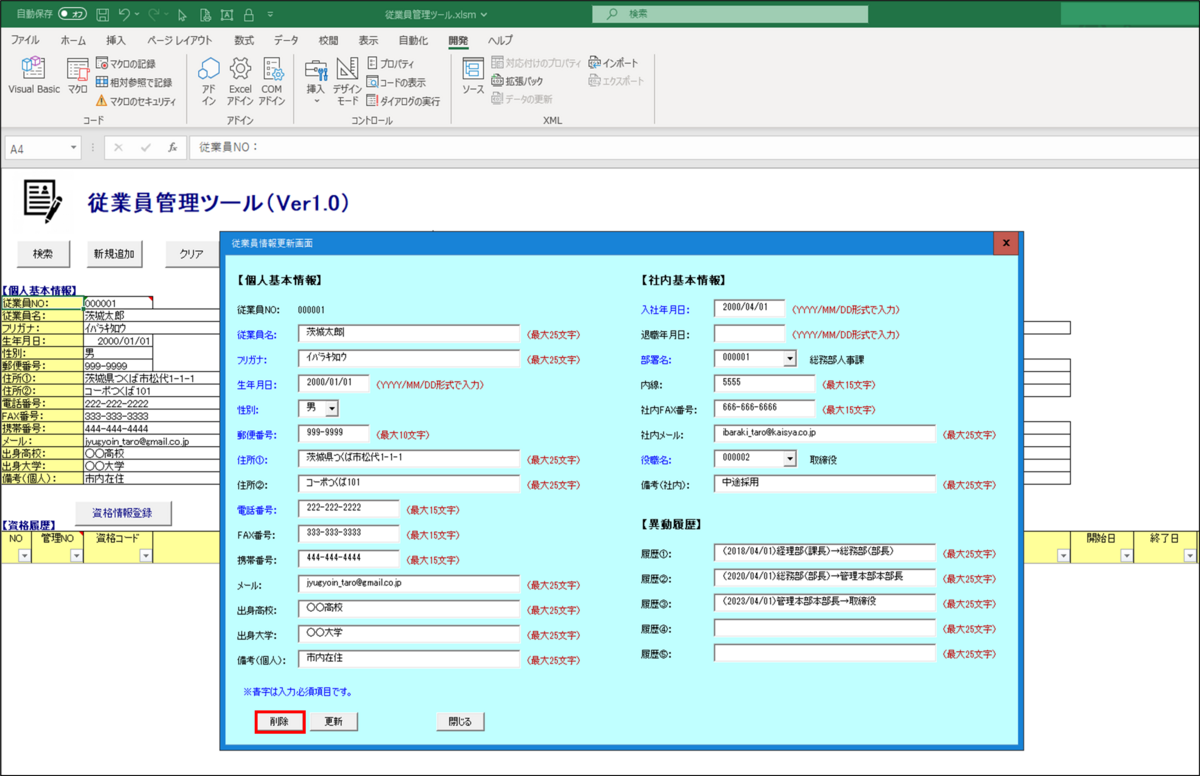Click the 検索 (Search) button on the sheet
This screenshot has width=1200, height=776.
point(43,254)
